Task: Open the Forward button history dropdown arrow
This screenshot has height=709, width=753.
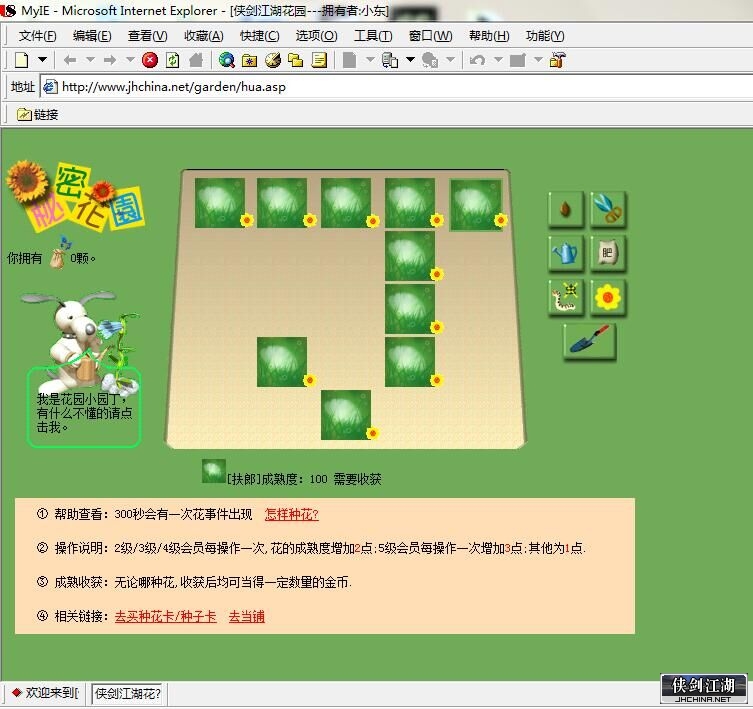Action: [x=130, y=60]
